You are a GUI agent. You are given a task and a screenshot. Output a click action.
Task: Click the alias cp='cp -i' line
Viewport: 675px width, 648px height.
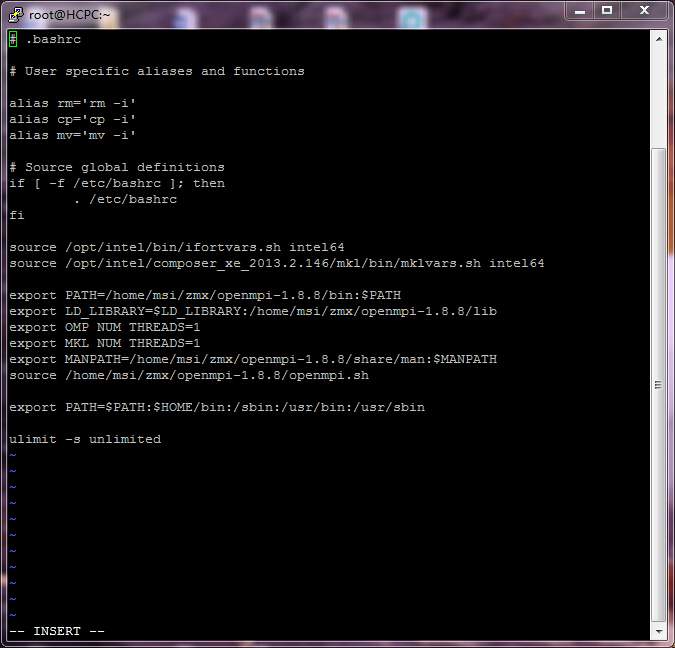pyautogui.click(x=72, y=119)
